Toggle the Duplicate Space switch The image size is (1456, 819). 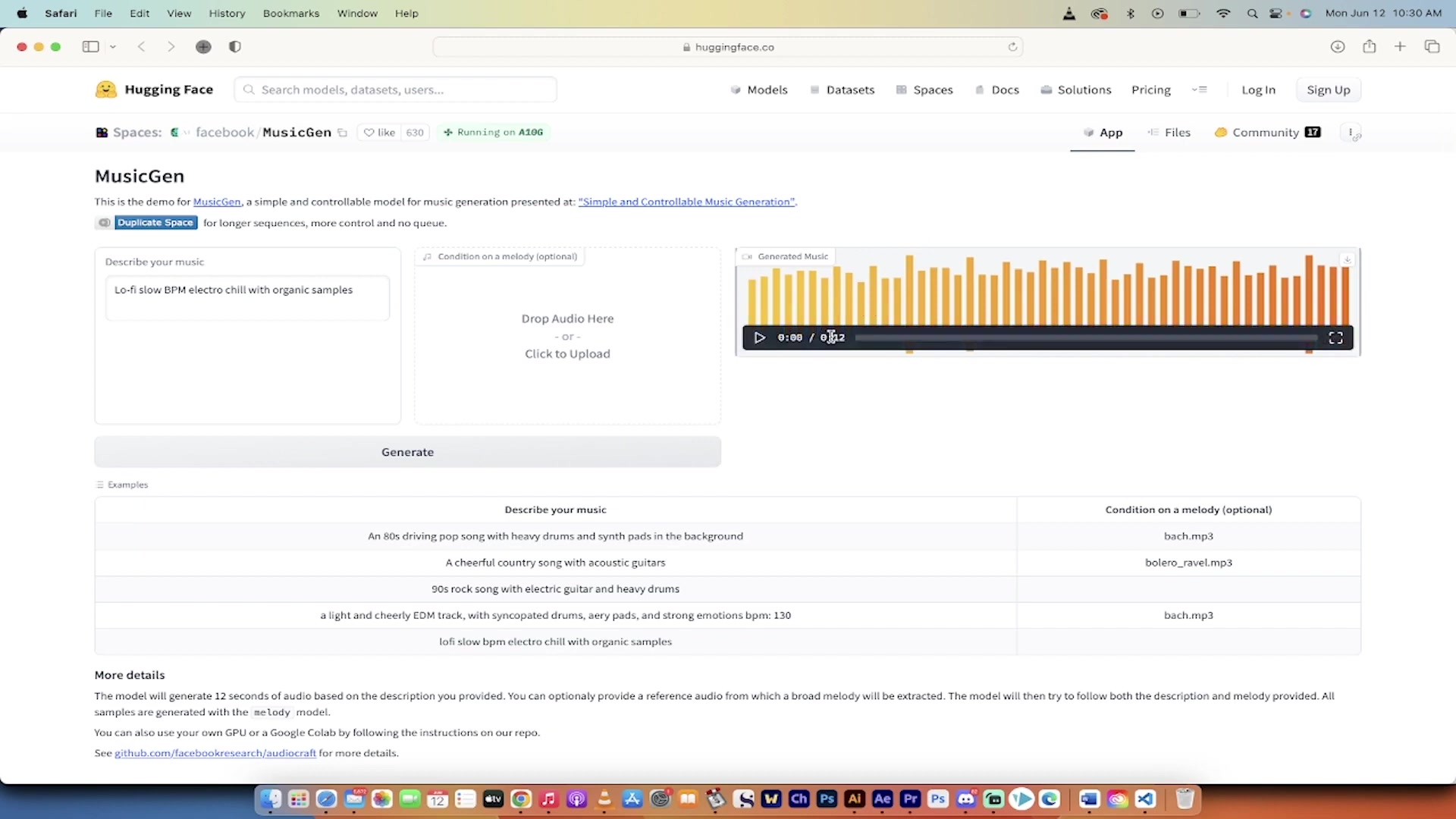pos(104,222)
